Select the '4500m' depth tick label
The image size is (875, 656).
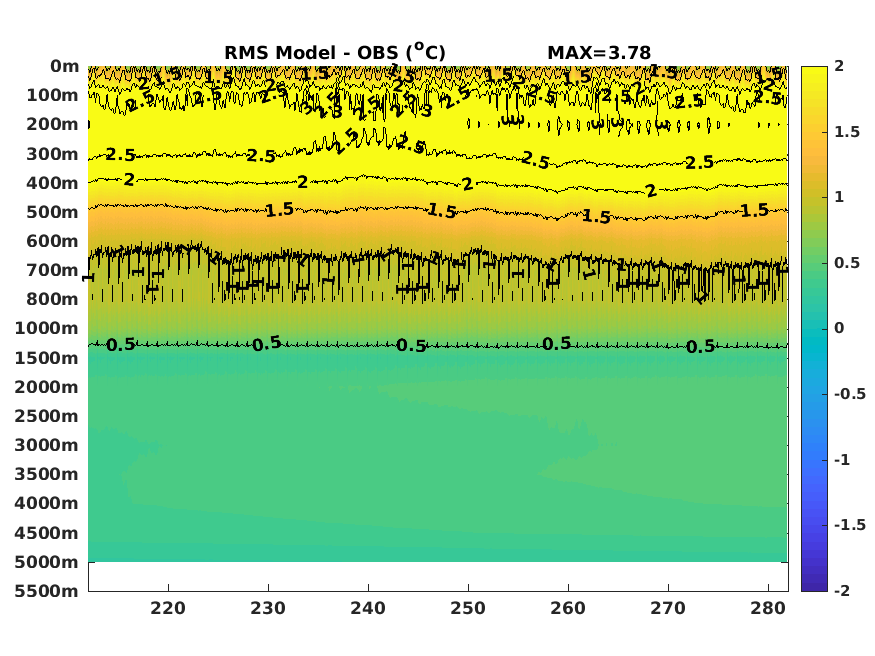pos(47,533)
